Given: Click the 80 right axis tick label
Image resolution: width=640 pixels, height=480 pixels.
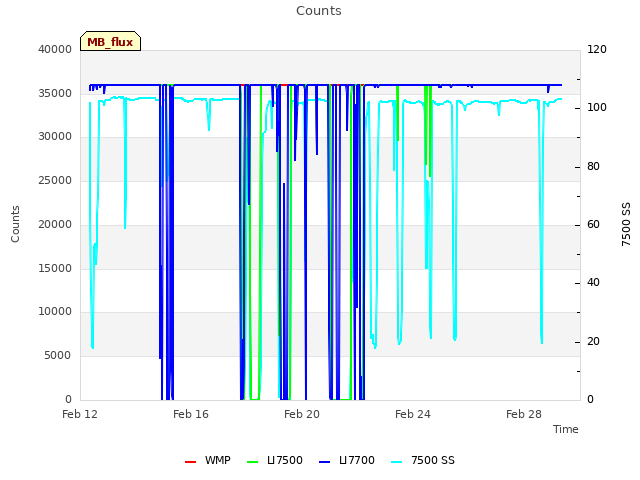Looking at the screenshot, I should (x=593, y=166).
